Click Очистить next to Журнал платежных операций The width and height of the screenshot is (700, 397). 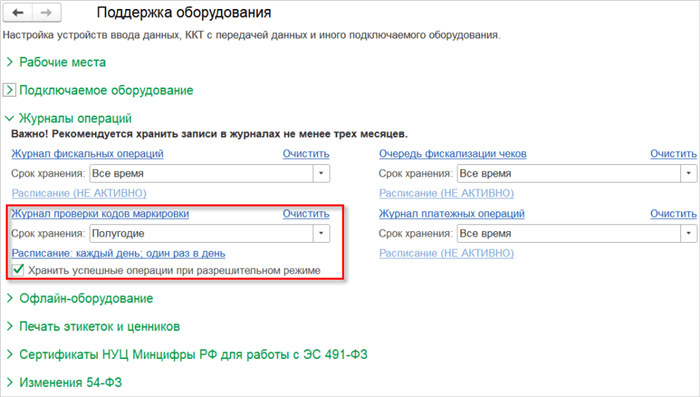tap(673, 213)
